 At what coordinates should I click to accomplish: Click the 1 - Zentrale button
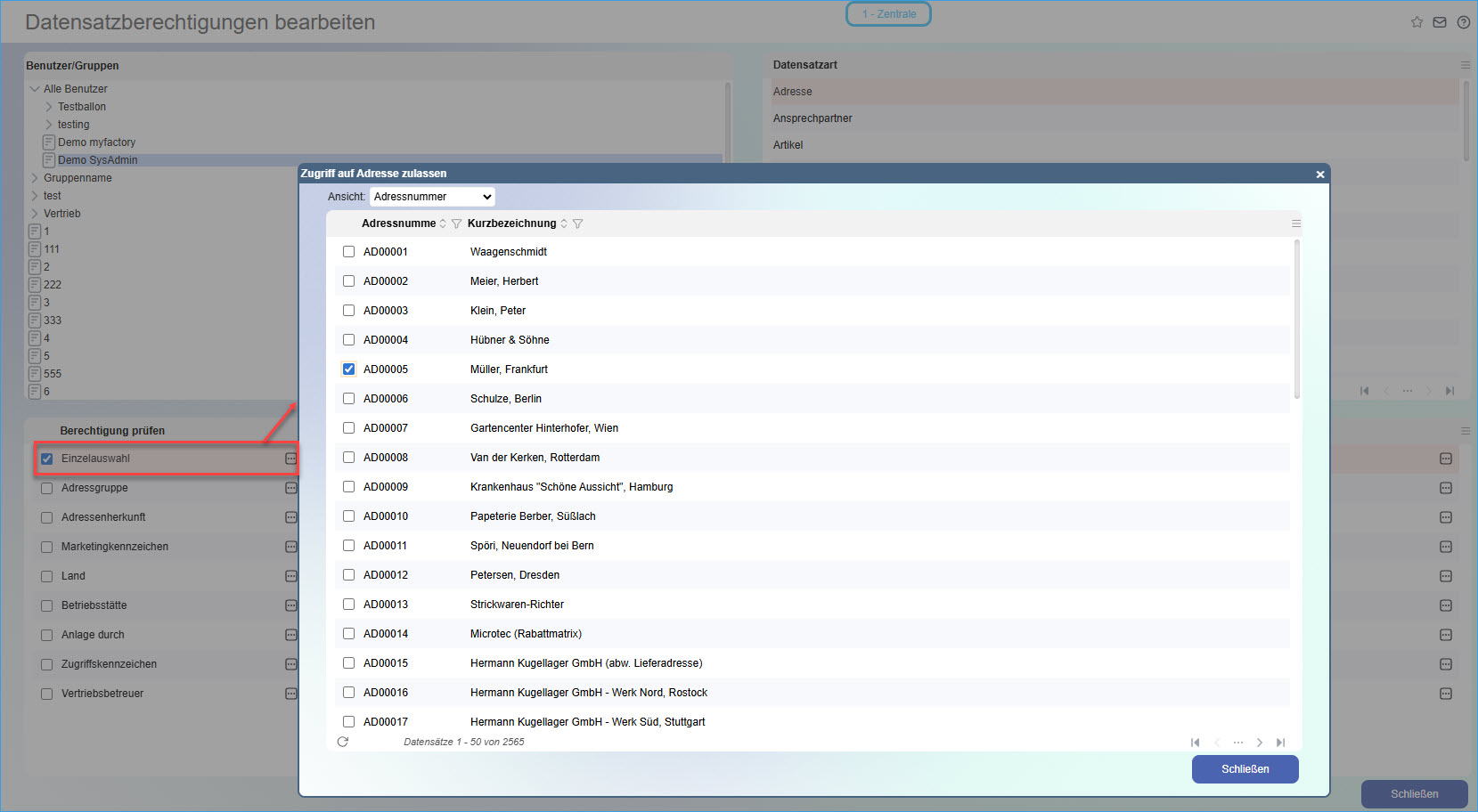(x=888, y=14)
